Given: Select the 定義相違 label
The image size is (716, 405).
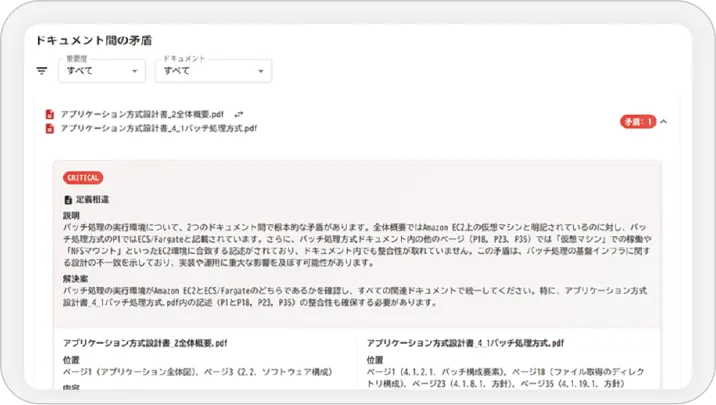Looking at the screenshot, I should [x=92, y=200].
